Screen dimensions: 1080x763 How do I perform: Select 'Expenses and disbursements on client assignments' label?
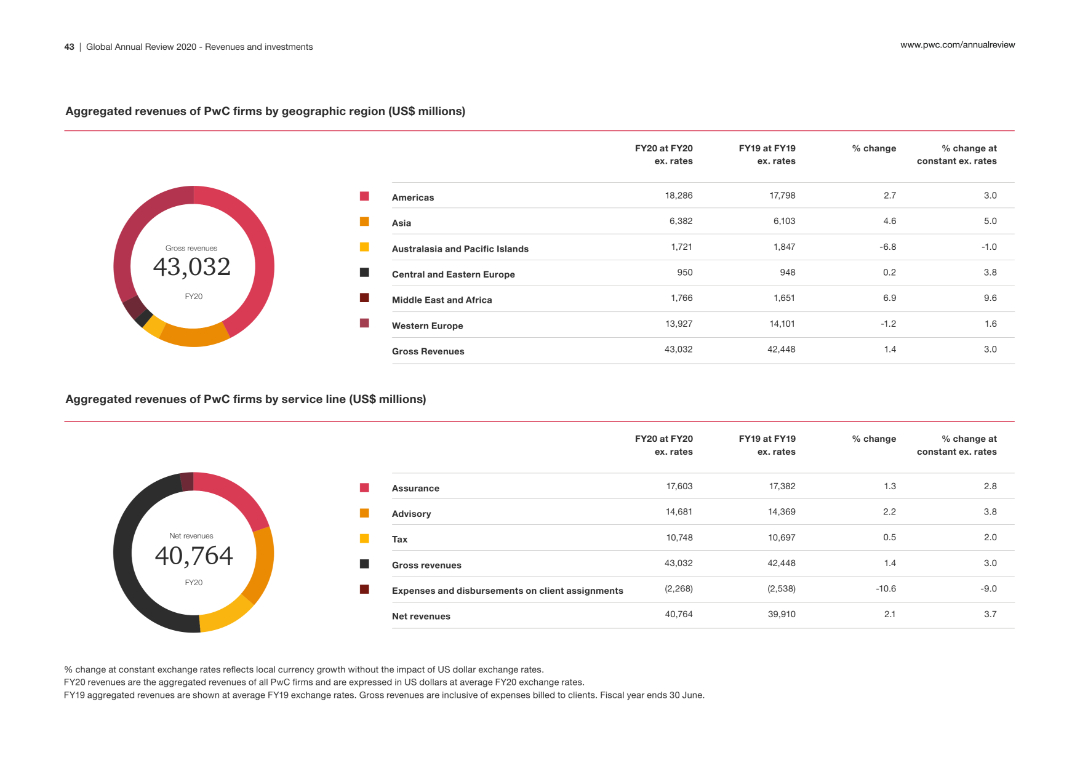click(x=507, y=591)
